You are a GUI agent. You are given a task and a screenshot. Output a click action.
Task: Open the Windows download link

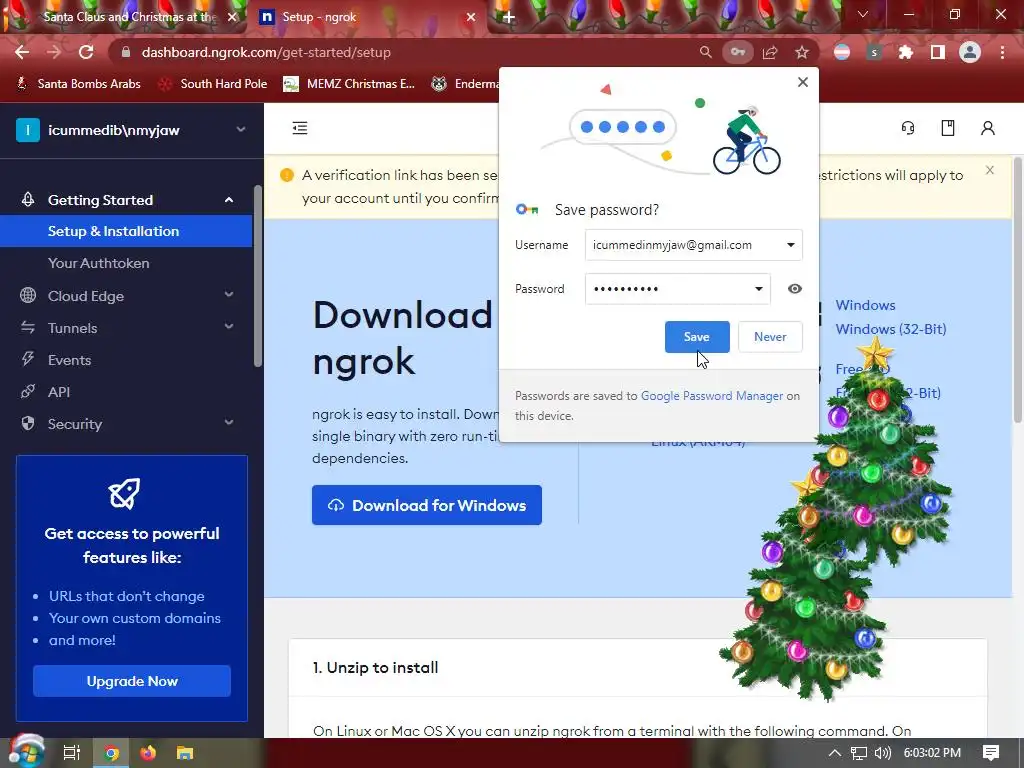[865, 305]
